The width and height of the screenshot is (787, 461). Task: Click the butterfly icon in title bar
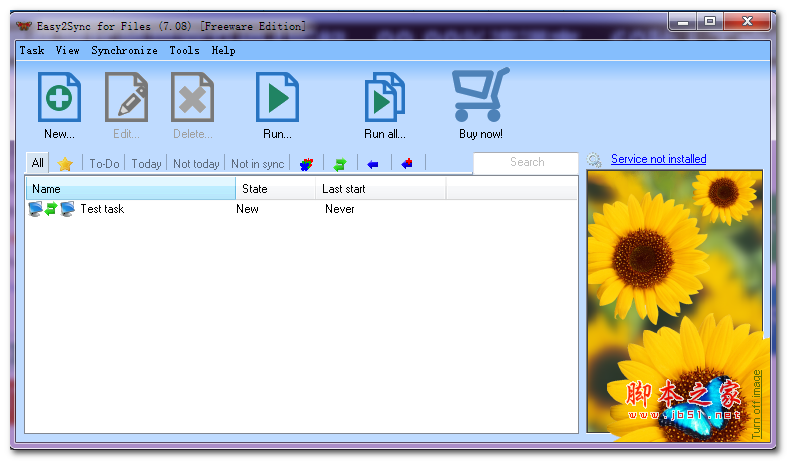pos(24,26)
